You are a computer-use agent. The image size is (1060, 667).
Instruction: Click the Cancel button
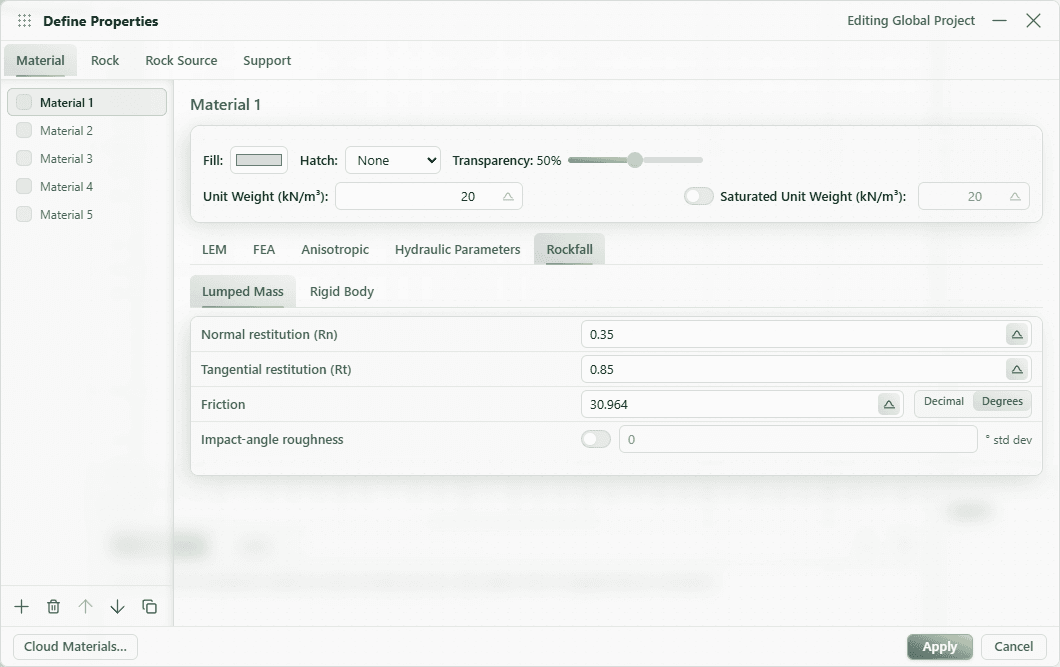click(x=1013, y=647)
